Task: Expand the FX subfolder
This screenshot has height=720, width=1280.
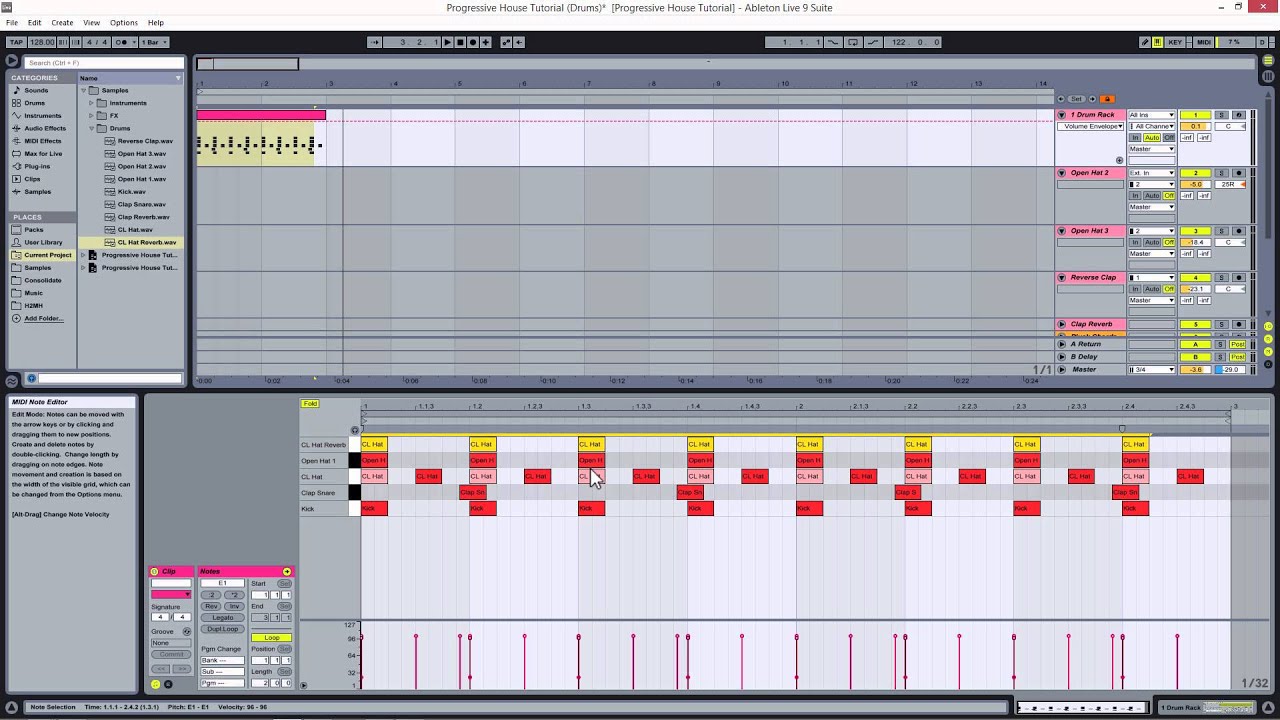Action: [x=91, y=115]
